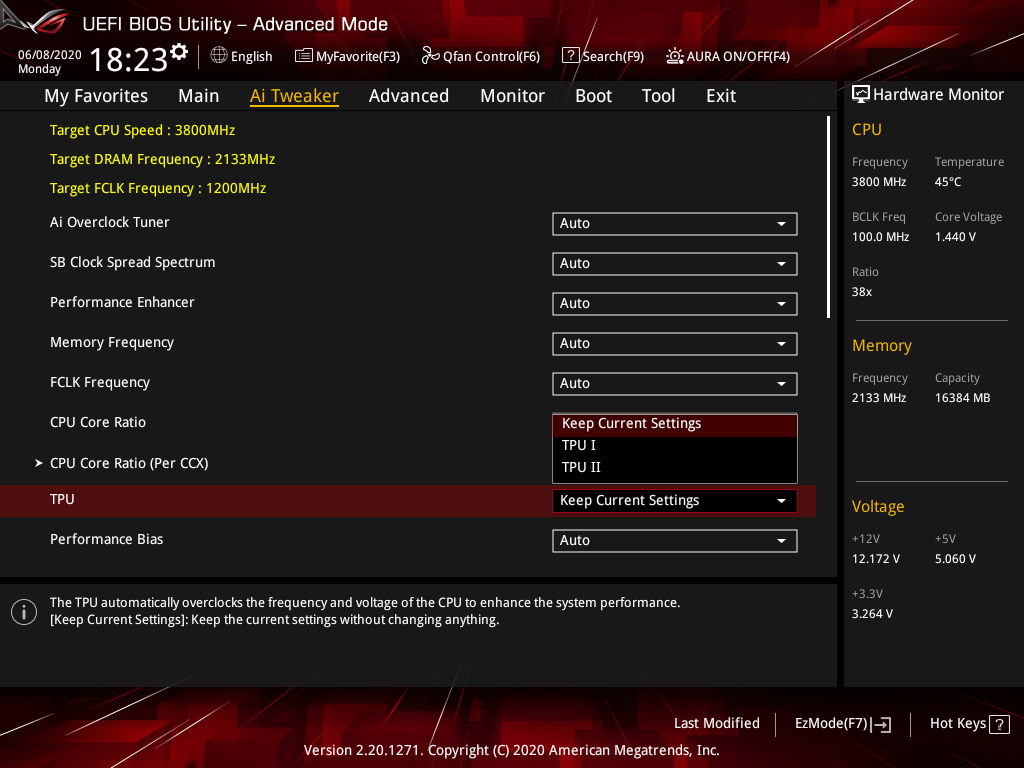
Task: Open Search(F9) label
Action: click(x=613, y=57)
